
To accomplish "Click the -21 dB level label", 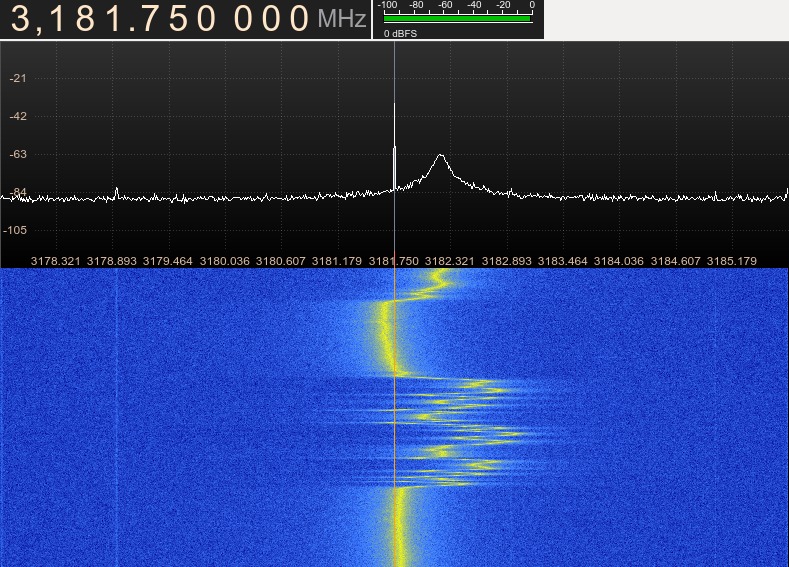I will 18,78.
